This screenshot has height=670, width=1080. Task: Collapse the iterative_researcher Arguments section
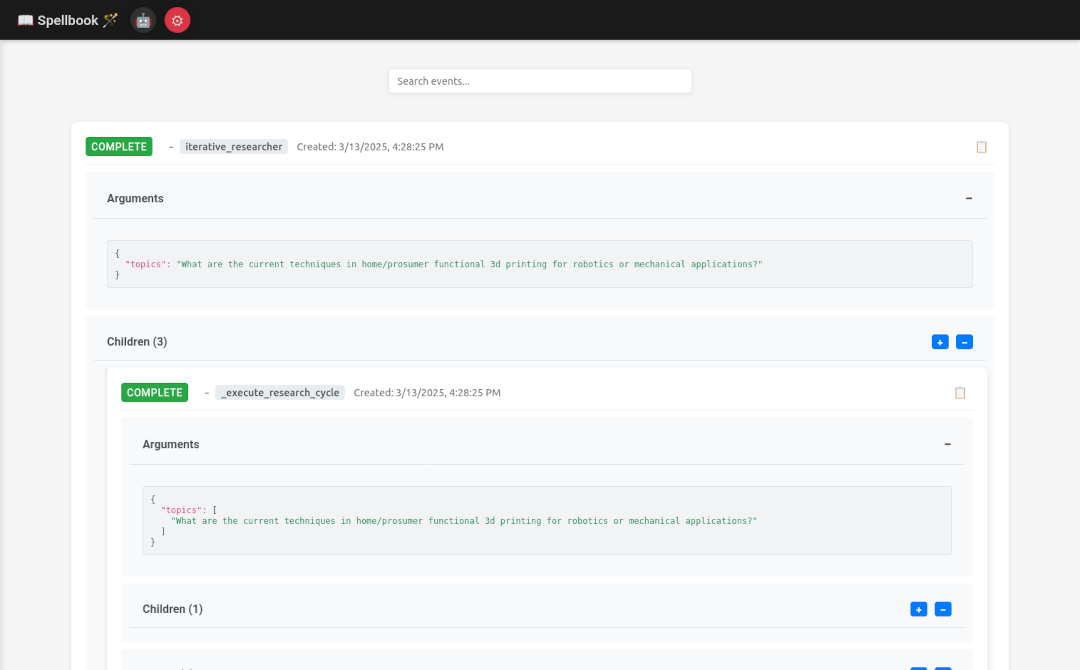968,199
